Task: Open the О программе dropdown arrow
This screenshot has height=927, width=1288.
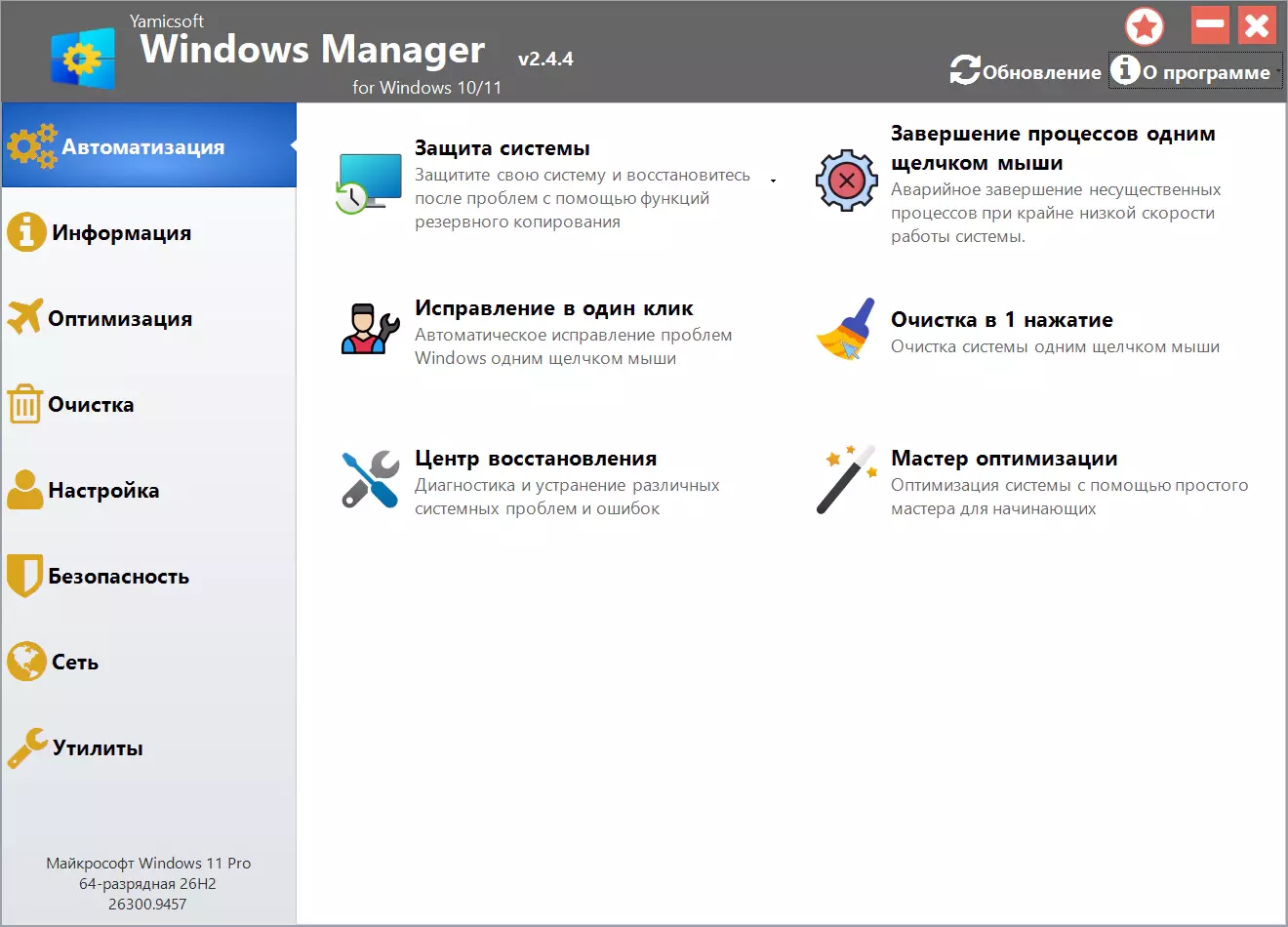Action: (x=1278, y=71)
